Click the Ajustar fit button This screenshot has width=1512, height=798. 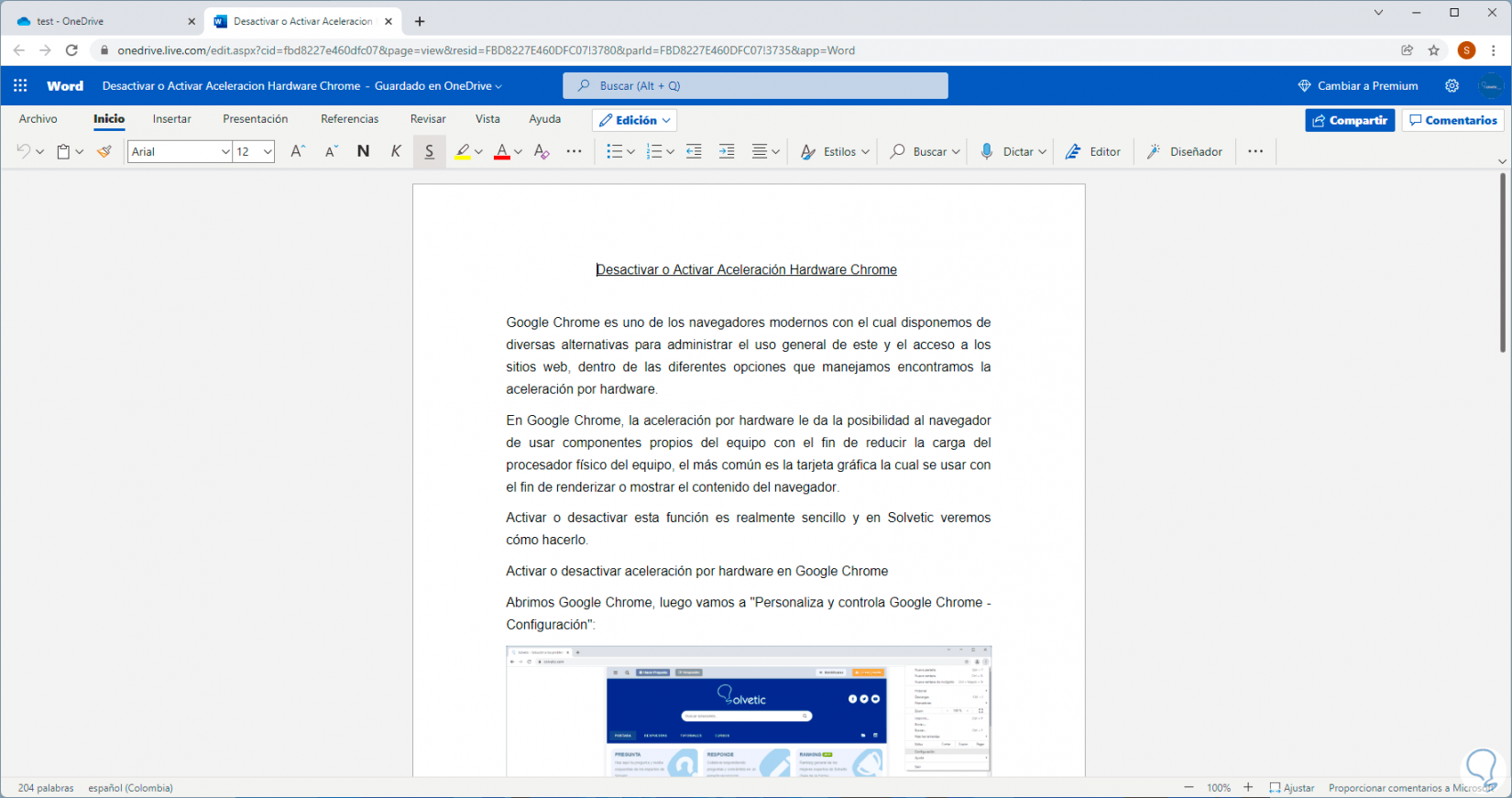(x=1292, y=788)
